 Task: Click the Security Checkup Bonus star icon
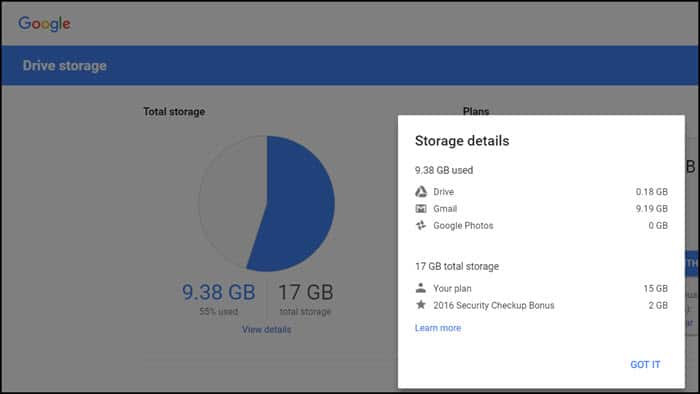click(x=421, y=305)
